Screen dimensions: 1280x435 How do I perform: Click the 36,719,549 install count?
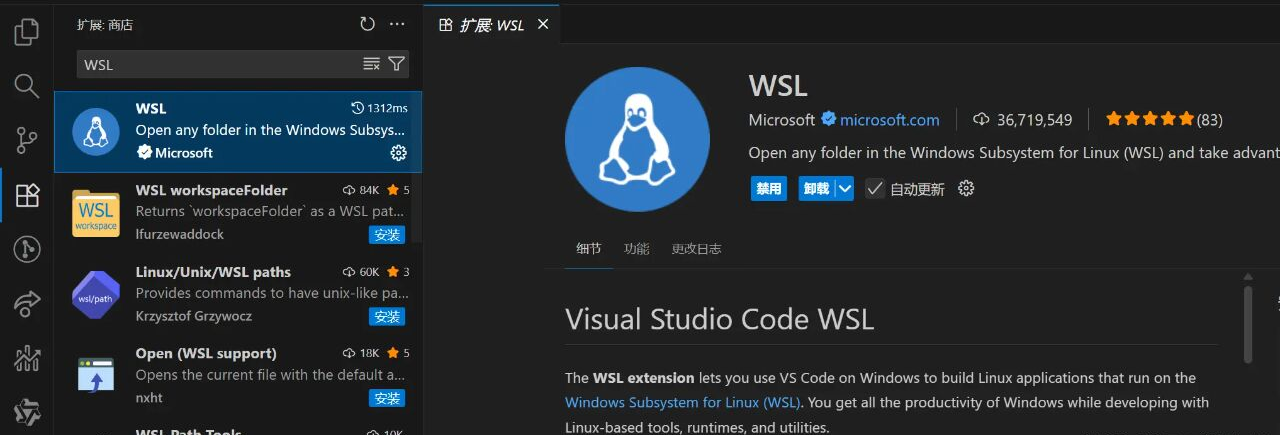[x=1034, y=120]
